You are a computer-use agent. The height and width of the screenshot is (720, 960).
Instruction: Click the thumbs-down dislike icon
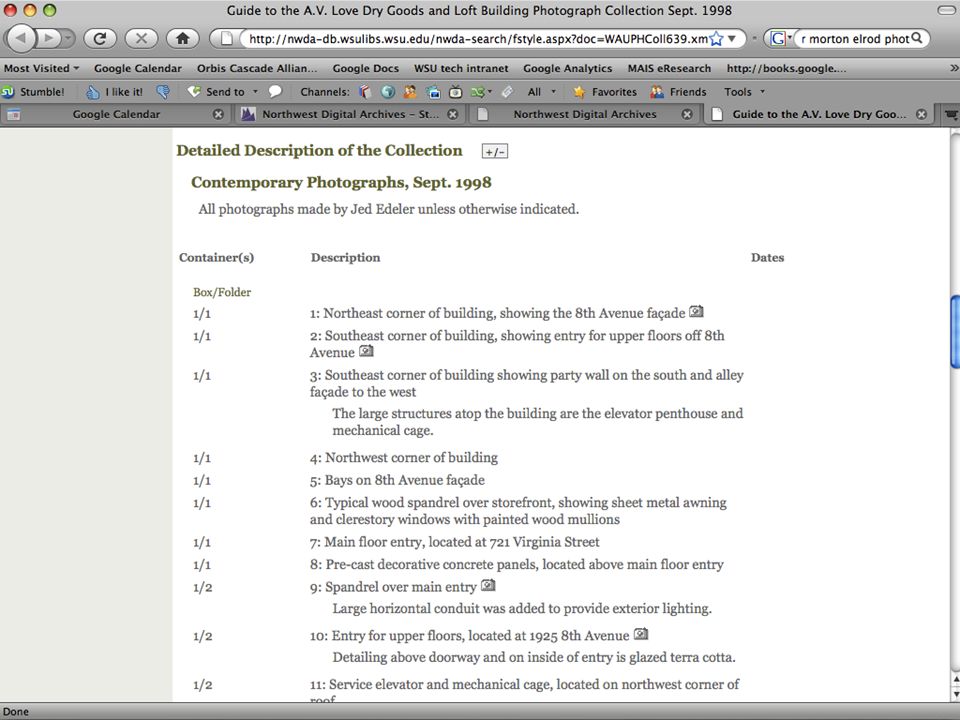tap(163, 92)
